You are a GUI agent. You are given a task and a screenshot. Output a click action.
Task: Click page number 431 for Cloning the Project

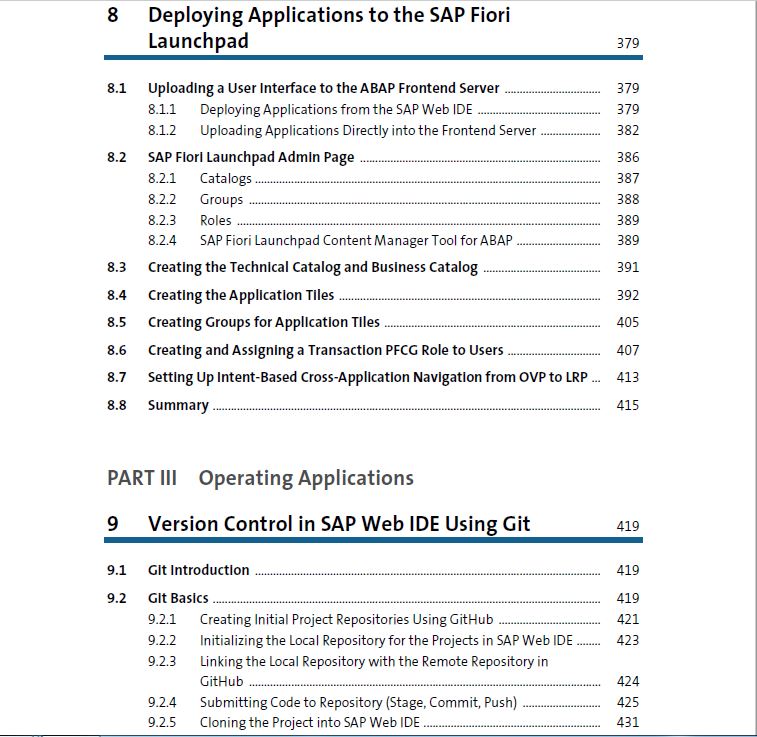(x=628, y=723)
